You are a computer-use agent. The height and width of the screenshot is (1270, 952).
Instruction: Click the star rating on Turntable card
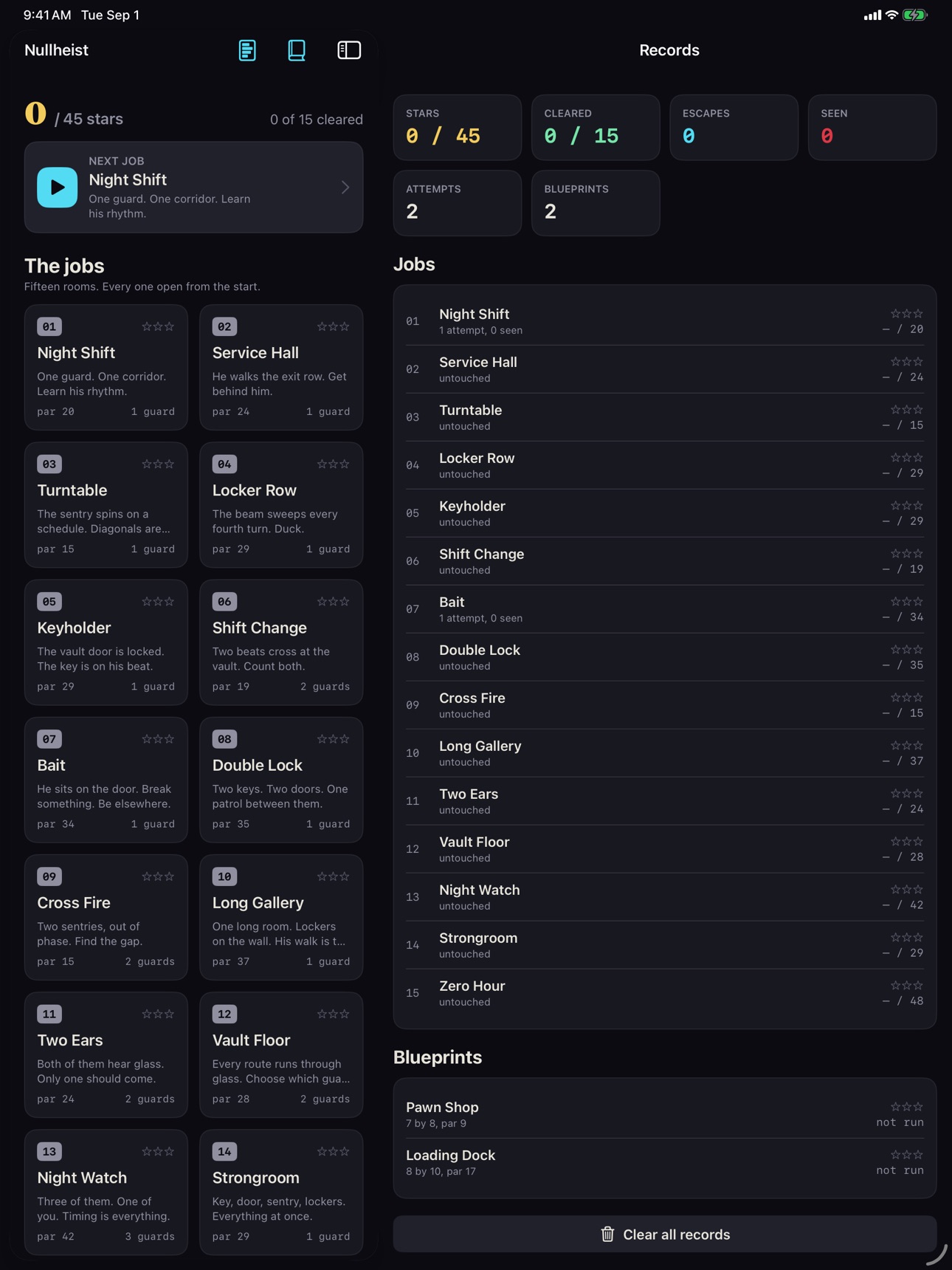158,464
